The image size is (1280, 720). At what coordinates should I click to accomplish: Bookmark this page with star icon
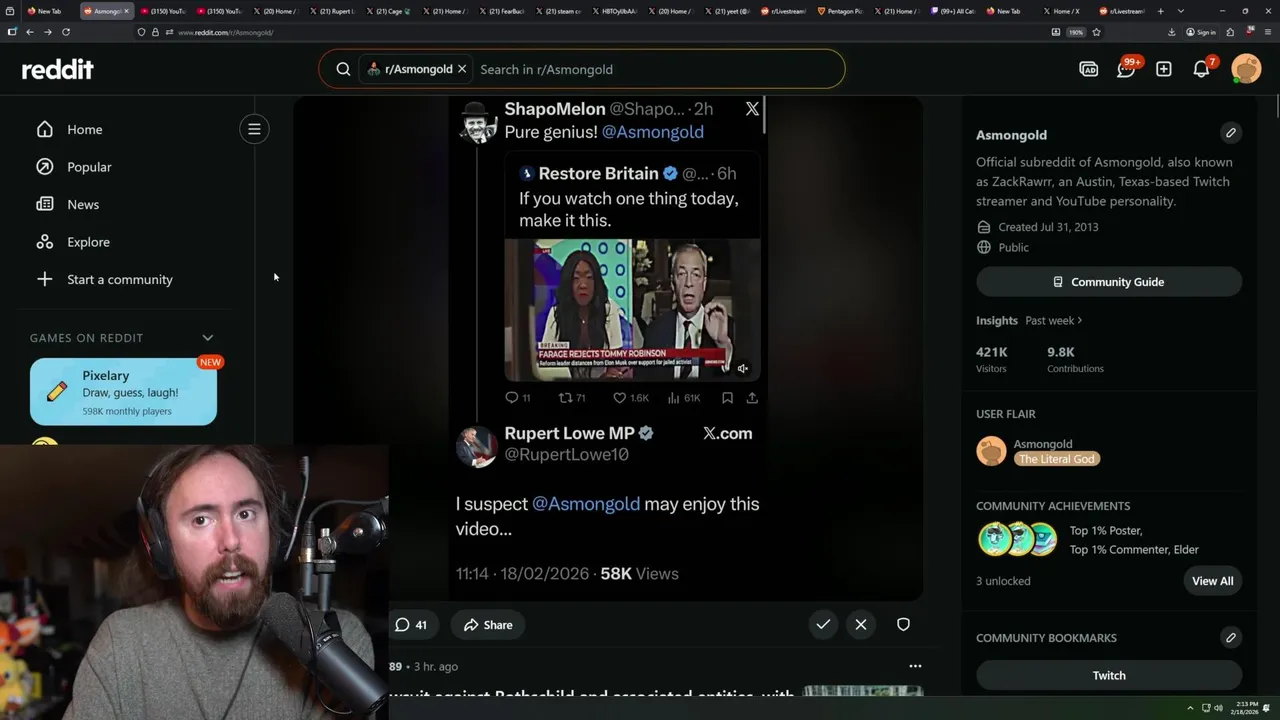click(1096, 32)
